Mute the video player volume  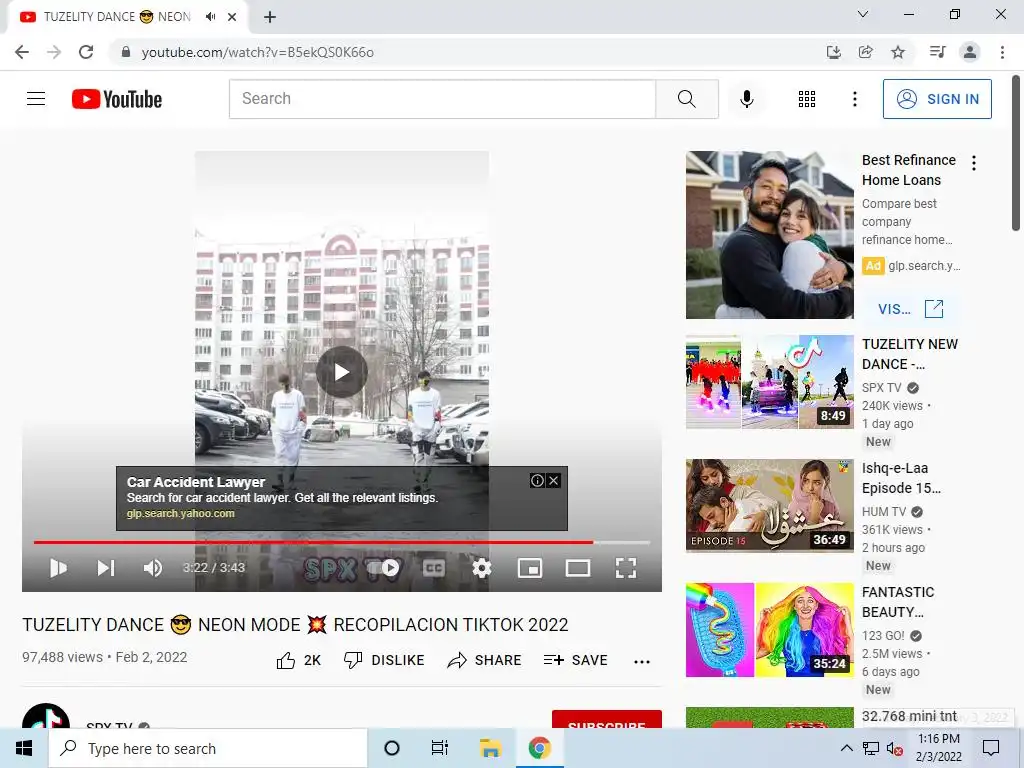(x=153, y=568)
